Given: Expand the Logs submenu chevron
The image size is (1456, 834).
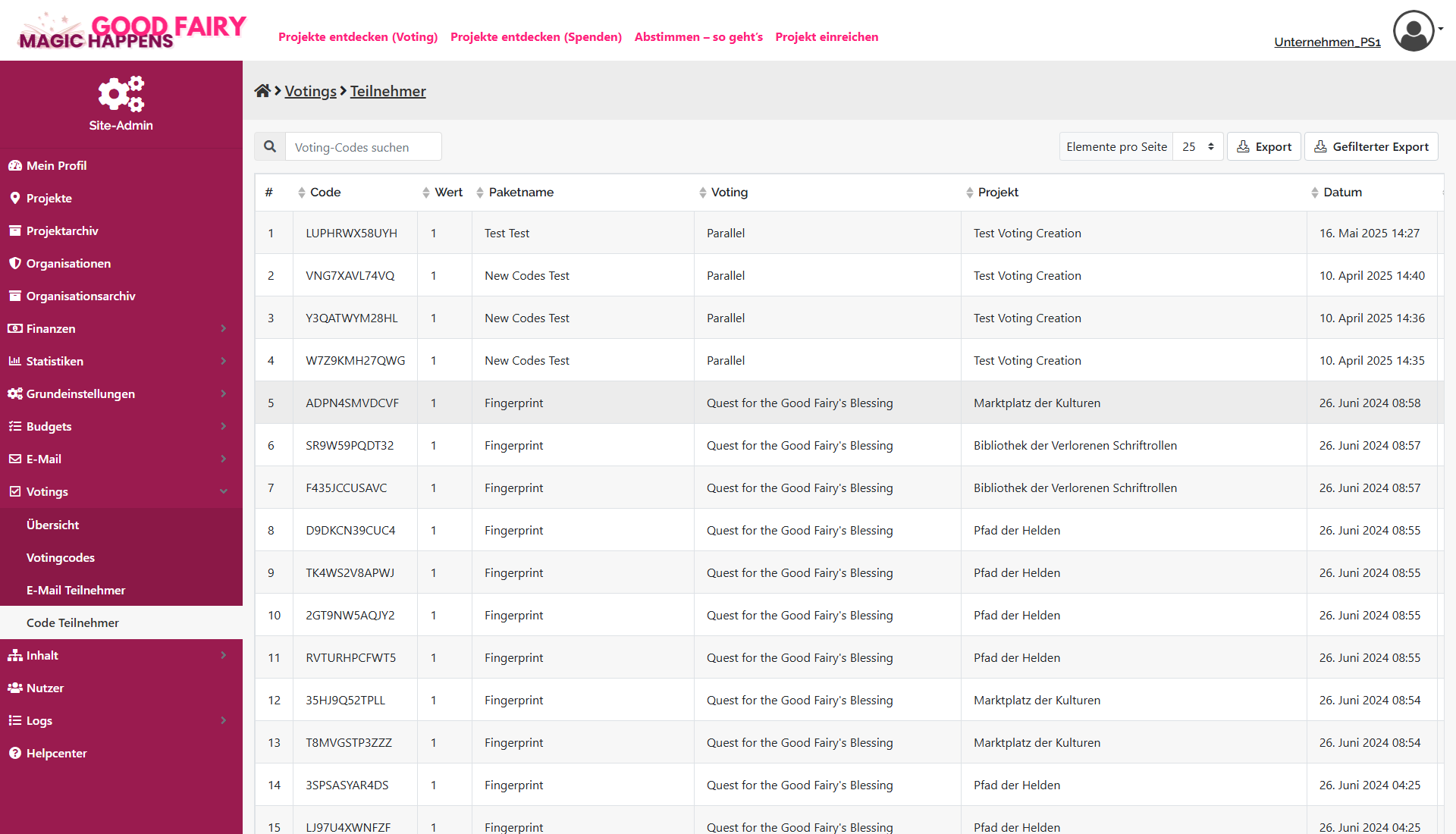Looking at the screenshot, I should 224,720.
